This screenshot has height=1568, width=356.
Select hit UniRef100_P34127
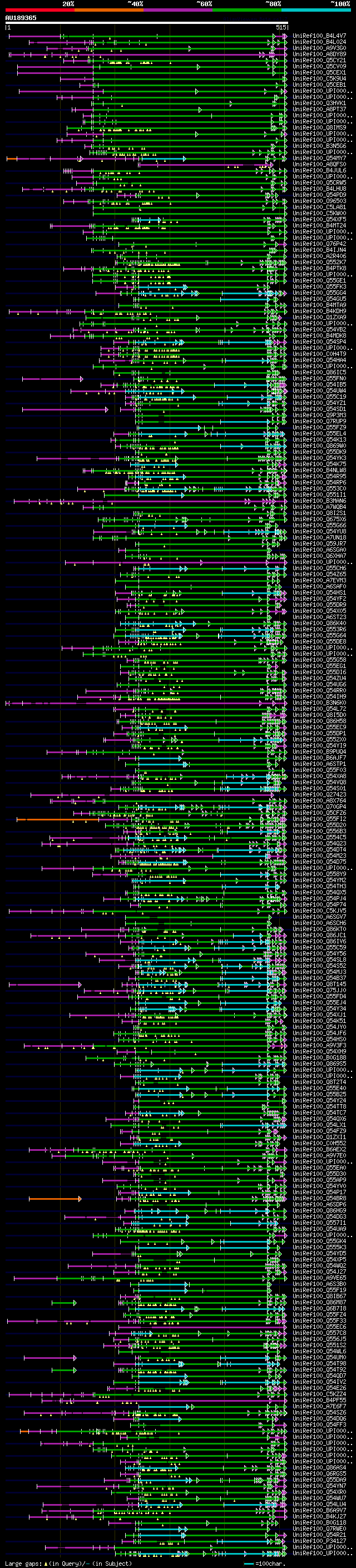tap(319, 1541)
